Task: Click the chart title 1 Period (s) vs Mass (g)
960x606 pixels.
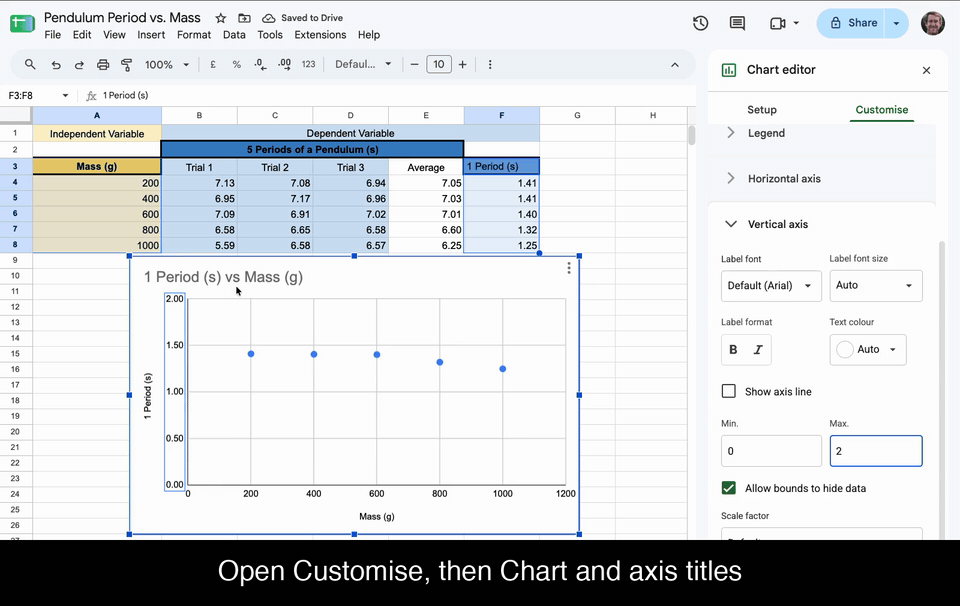Action: pyautogui.click(x=223, y=277)
